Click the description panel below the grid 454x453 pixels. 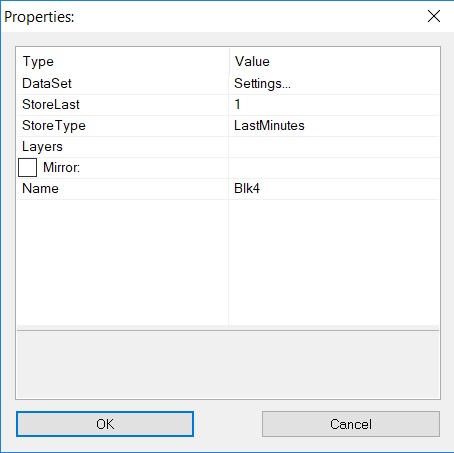coord(228,365)
